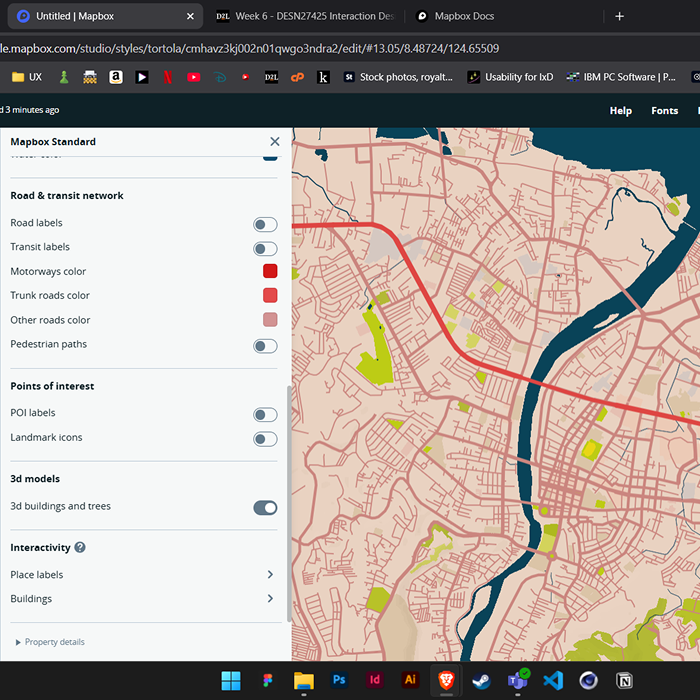This screenshot has width=700, height=700.
Task: Toggle Pedestrian paths on
Action: point(265,345)
